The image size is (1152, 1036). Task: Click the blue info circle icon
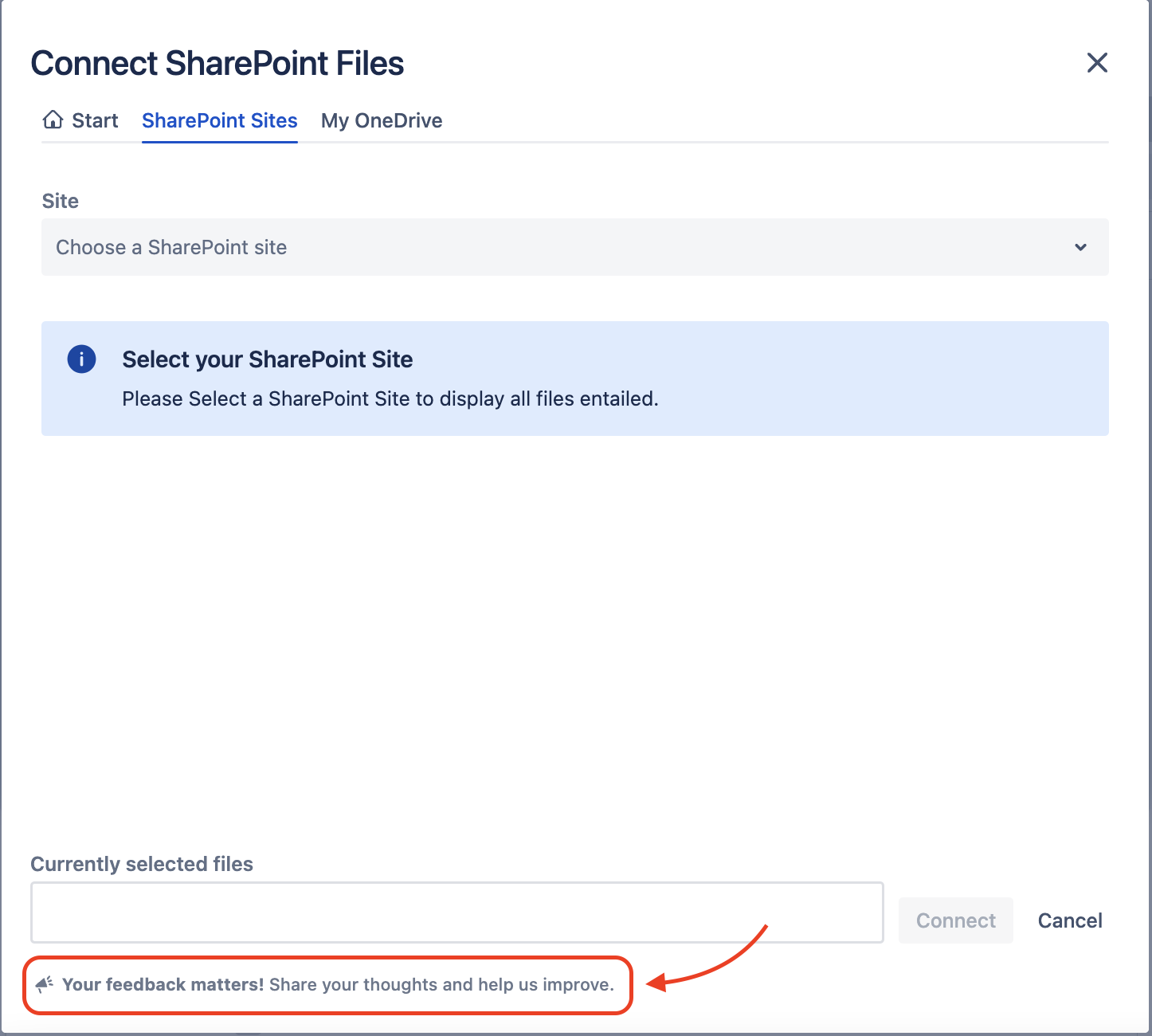pyautogui.click(x=81, y=359)
